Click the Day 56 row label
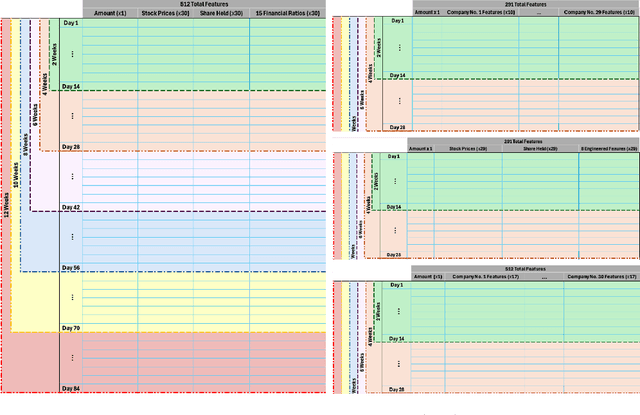 tap(70, 268)
